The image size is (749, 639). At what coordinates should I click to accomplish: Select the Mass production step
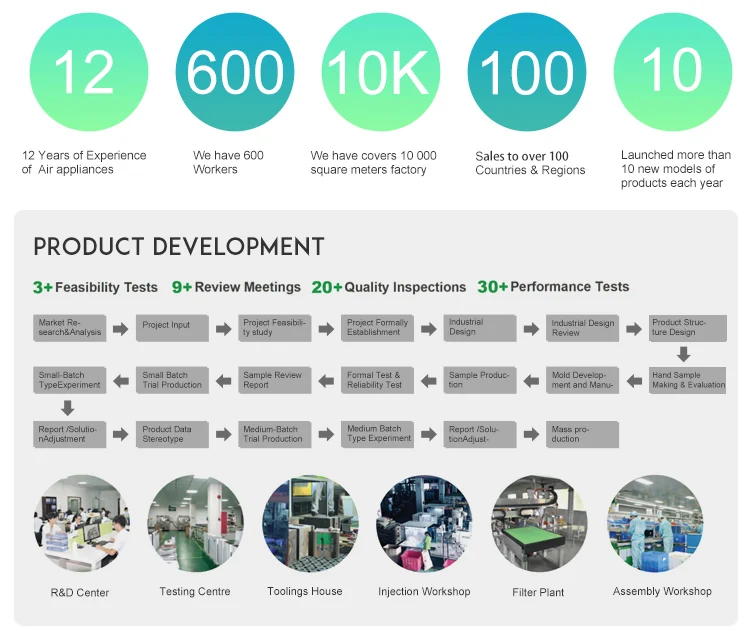tap(583, 434)
